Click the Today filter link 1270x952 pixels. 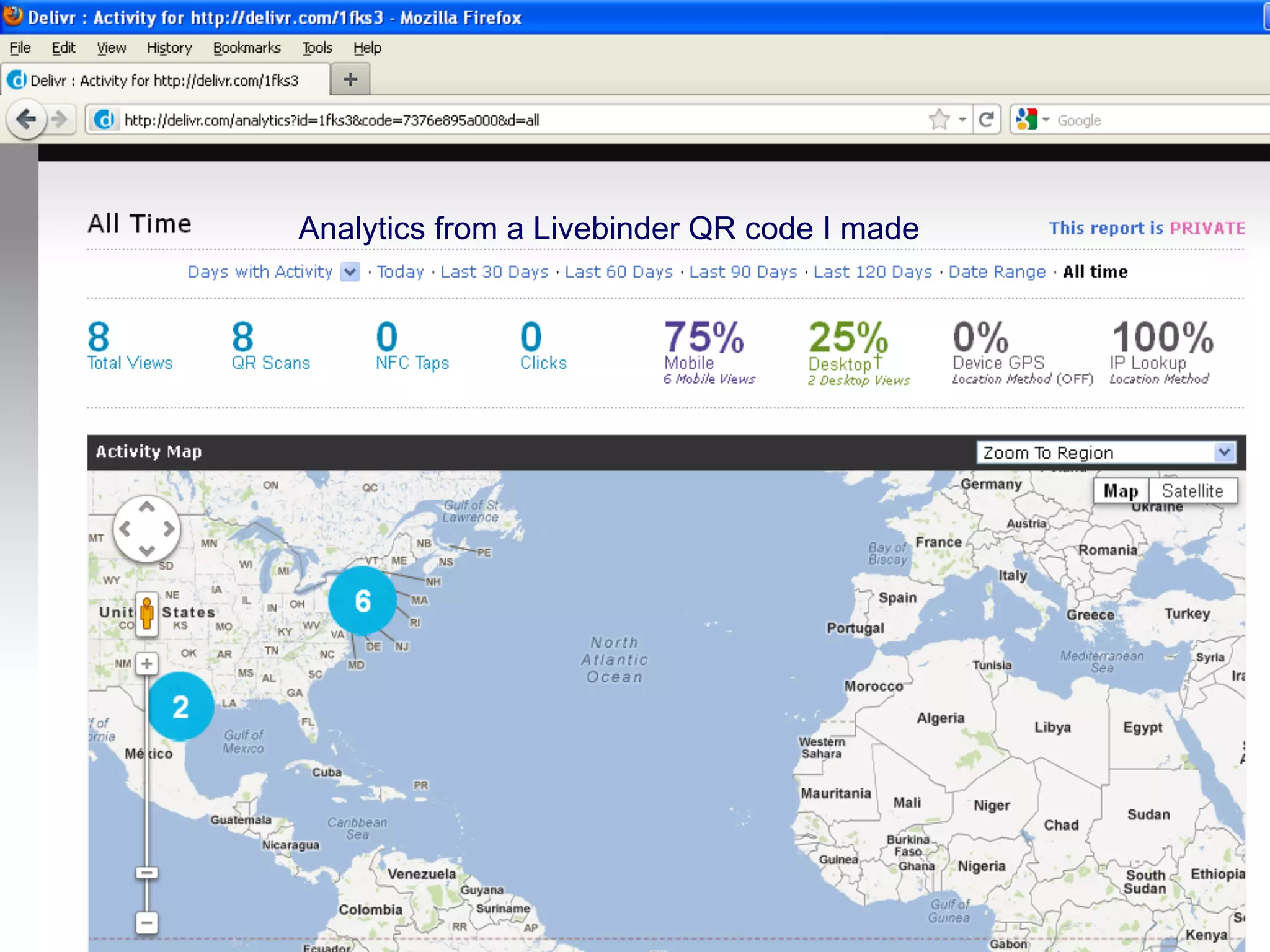tap(401, 271)
